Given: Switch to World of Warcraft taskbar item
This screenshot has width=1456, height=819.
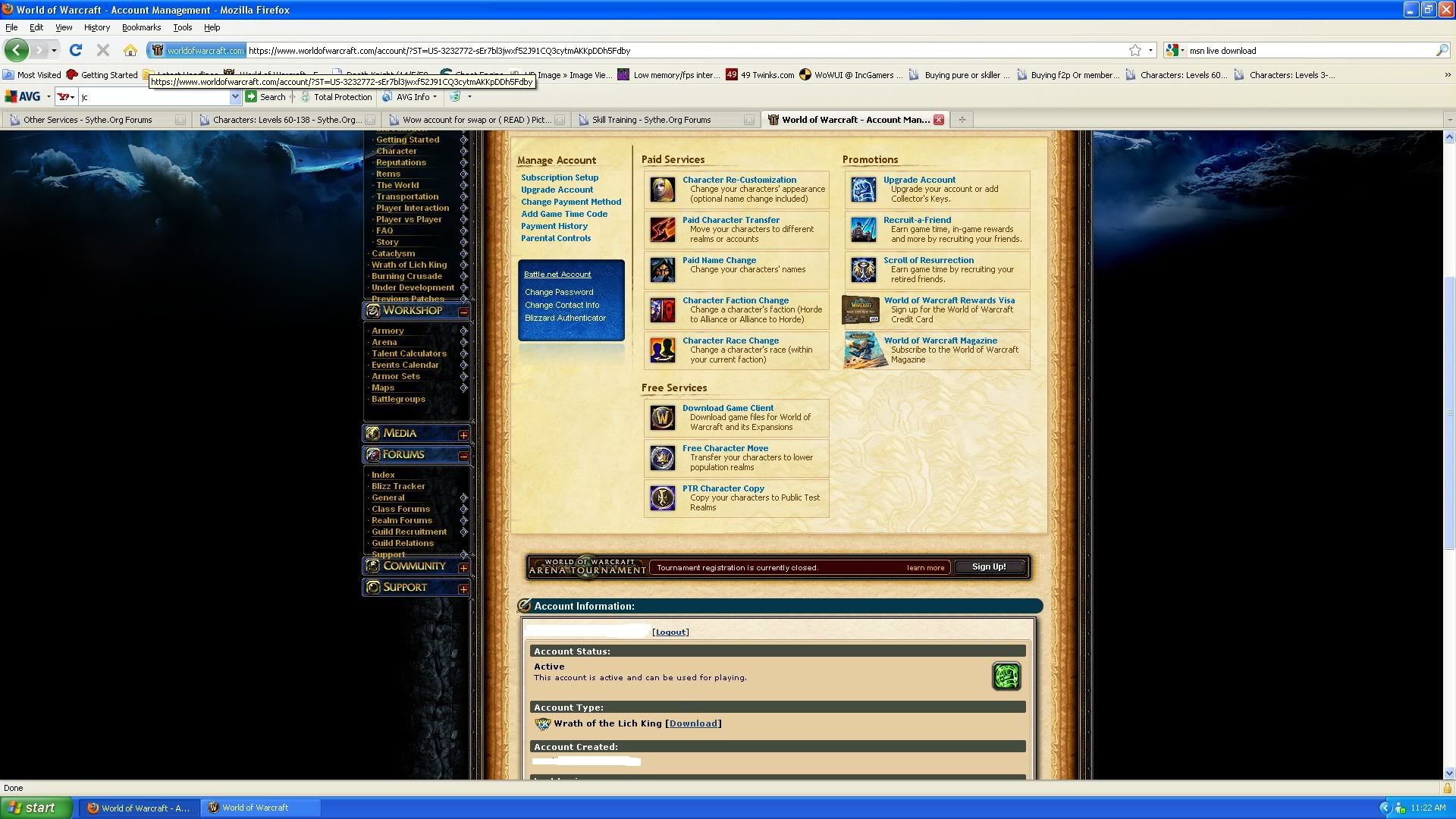Looking at the screenshot, I should tap(262, 808).
